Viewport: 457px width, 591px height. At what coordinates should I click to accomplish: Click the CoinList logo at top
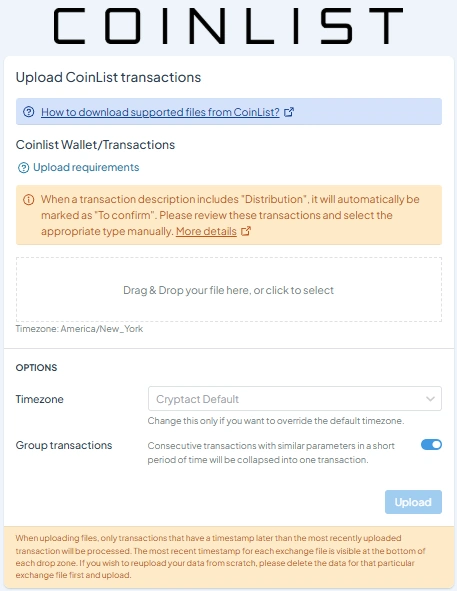point(228,26)
